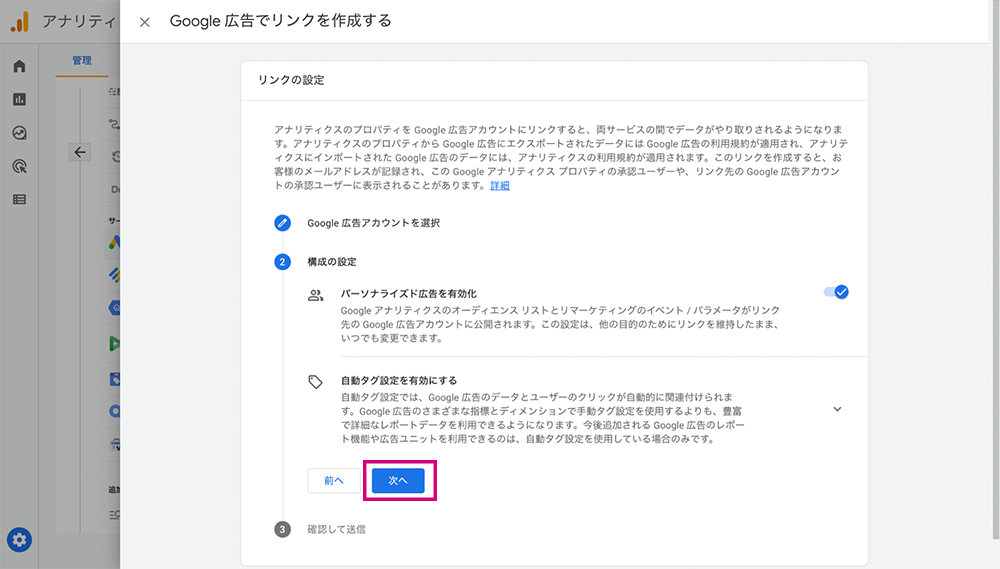
Task: Click the 前へ button
Action: (x=334, y=480)
